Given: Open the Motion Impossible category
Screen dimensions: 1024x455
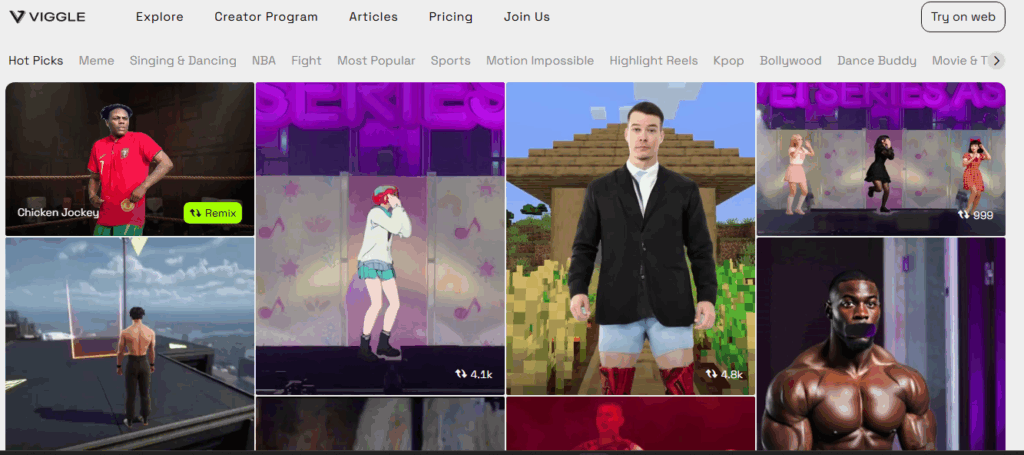Looking at the screenshot, I should (540, 61).
